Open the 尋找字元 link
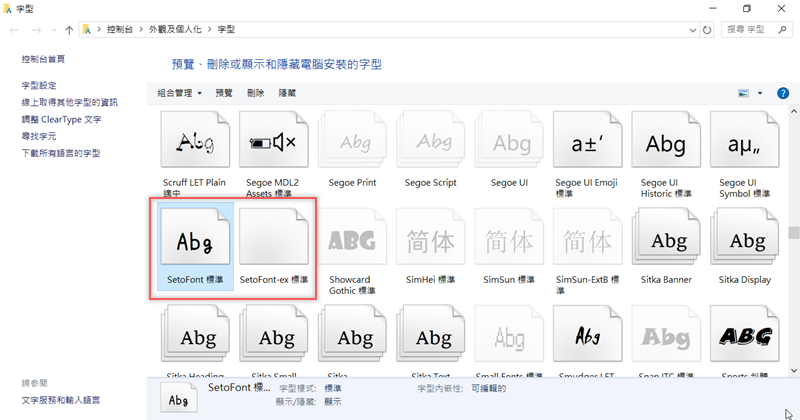Screen dimensions: 800x420 point(39,136)
